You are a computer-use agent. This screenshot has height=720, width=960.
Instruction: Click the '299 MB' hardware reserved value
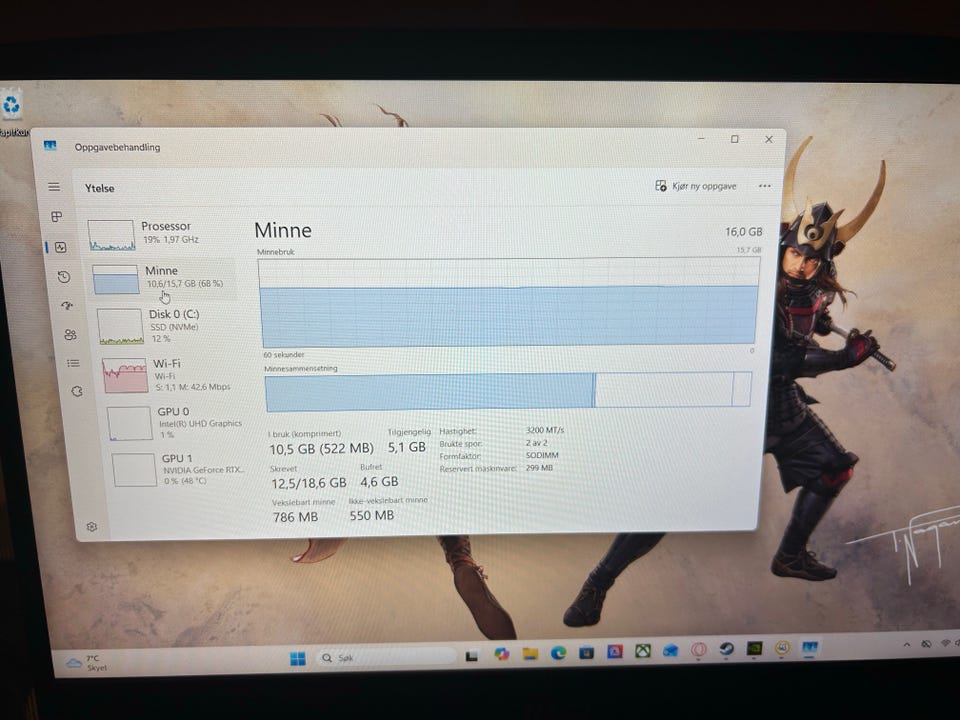tap(539, 468)
